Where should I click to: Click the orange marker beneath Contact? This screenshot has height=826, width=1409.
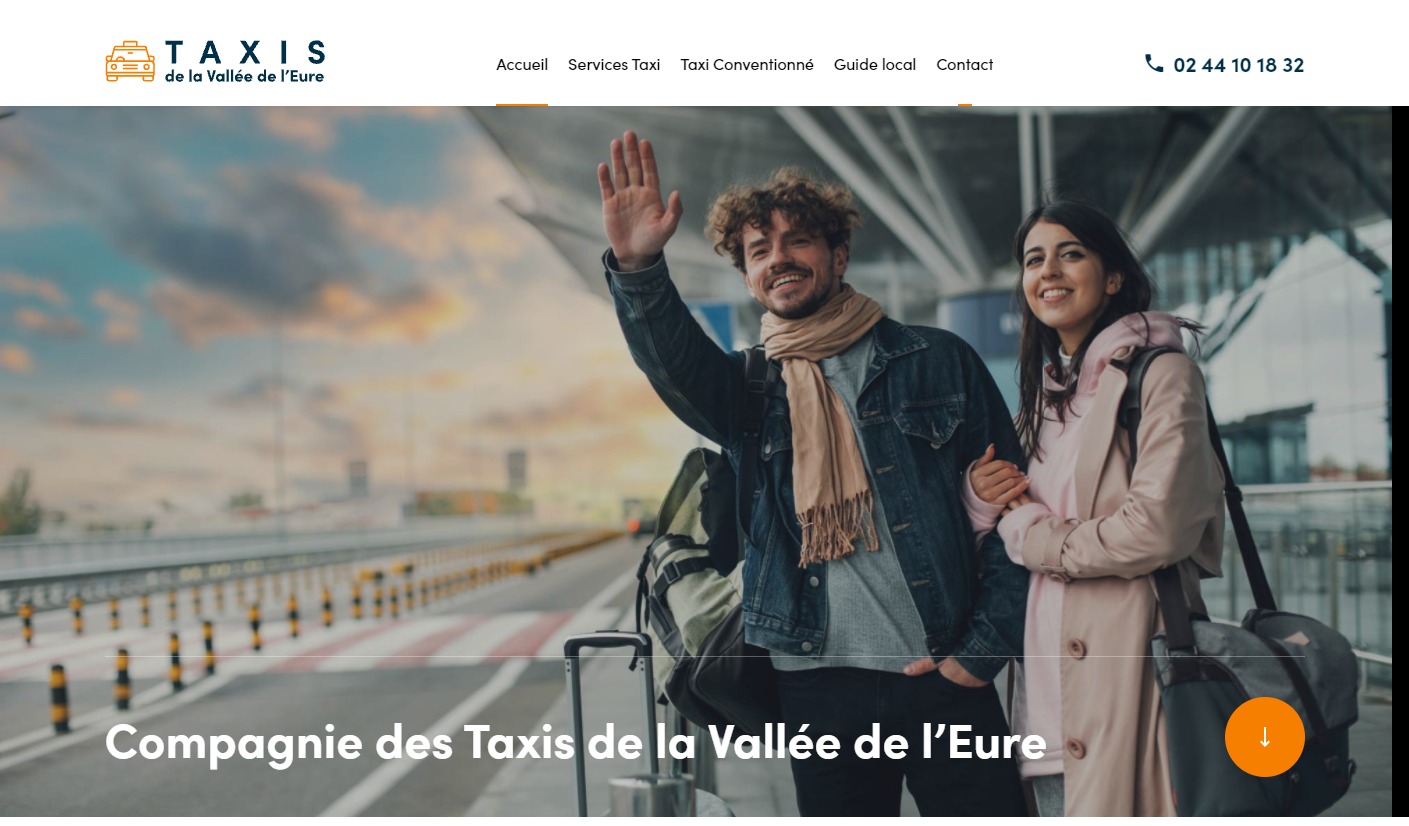pyautogui.click(x=965, y=104)
